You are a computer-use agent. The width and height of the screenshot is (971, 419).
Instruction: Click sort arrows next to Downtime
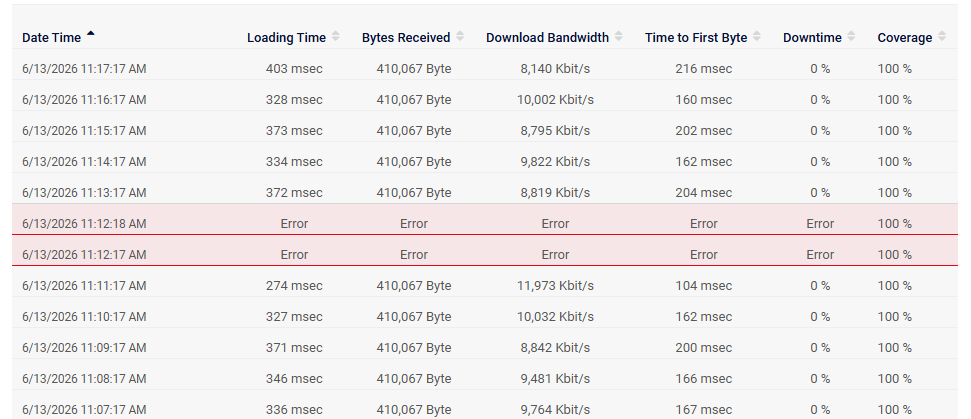pos(851,37)
